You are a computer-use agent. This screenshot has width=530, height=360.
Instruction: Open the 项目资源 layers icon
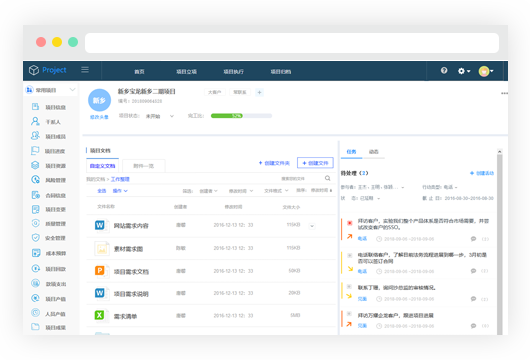35,165
